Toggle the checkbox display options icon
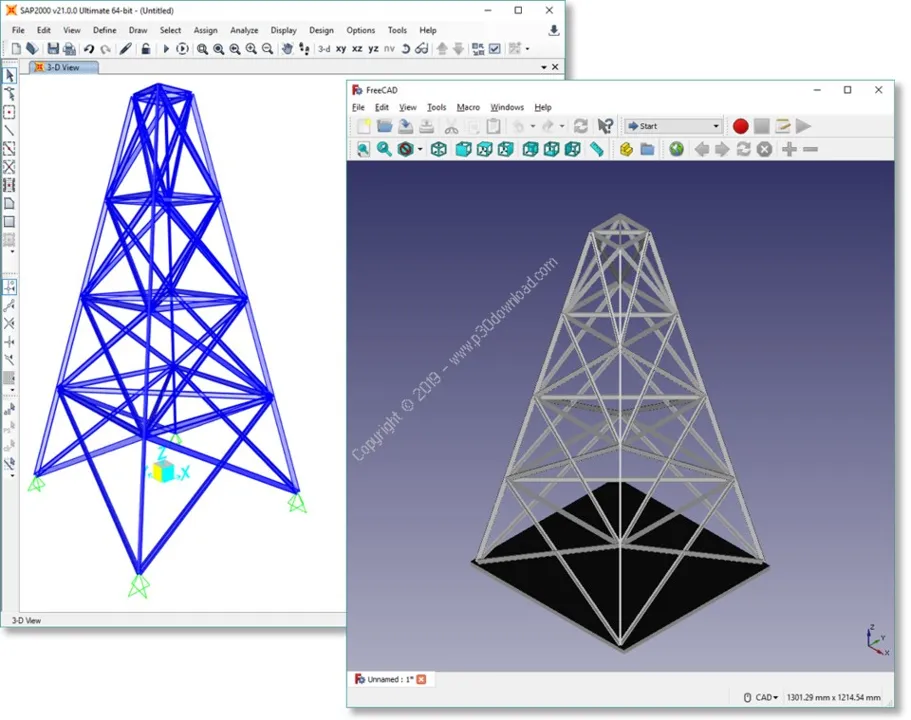Screen dimensions: 911x720 495,49
